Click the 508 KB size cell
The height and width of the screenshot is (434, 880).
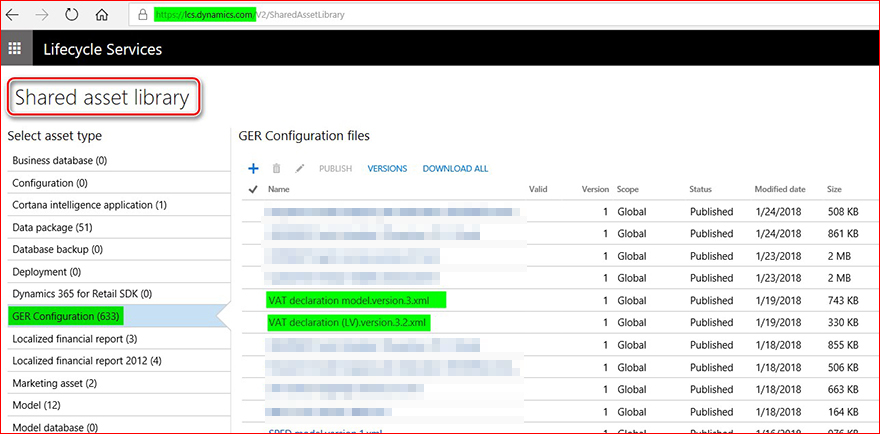point(843,212)
